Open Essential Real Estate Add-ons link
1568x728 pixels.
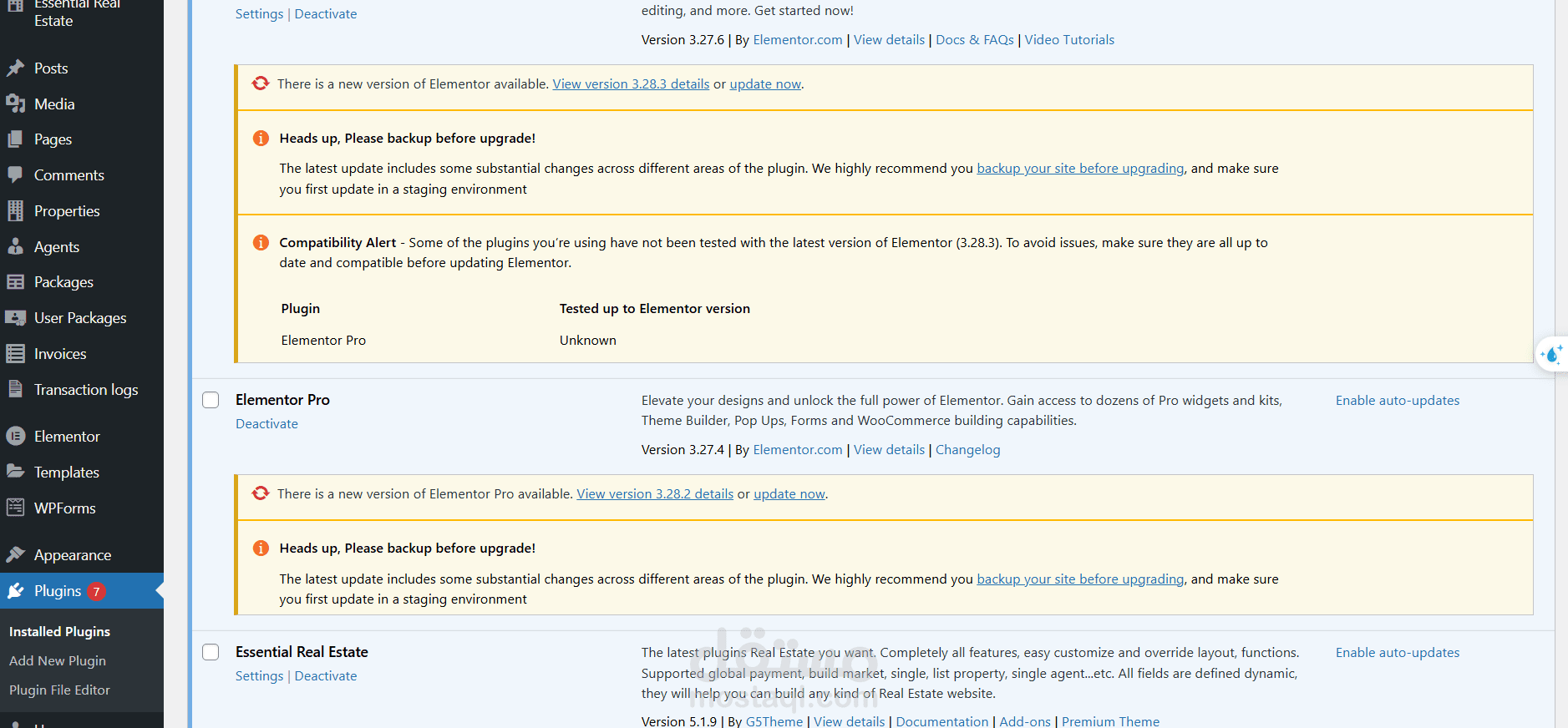[1025, 721]
